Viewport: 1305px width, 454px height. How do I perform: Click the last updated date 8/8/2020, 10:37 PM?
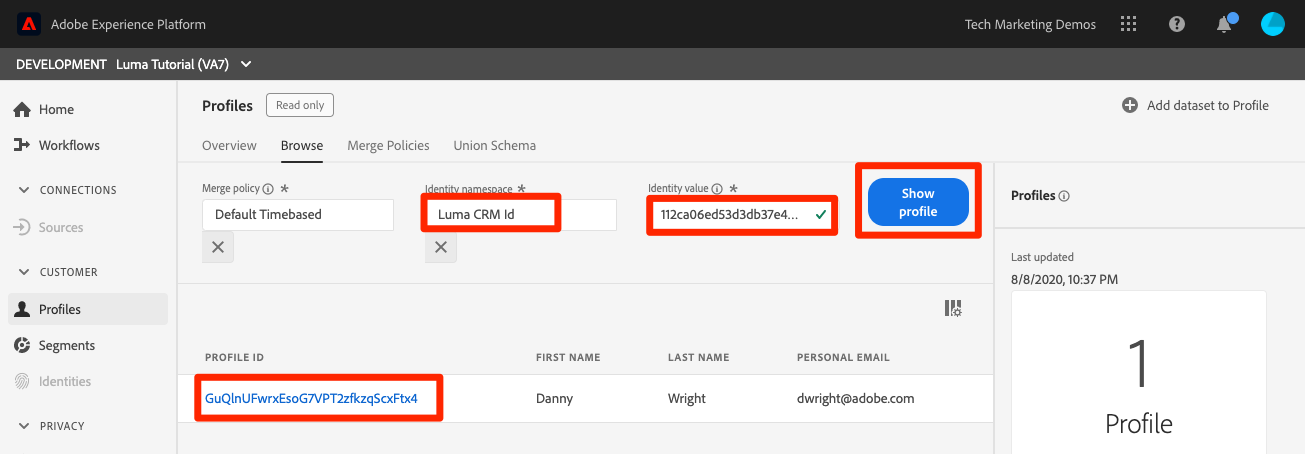coord(1065,279)
